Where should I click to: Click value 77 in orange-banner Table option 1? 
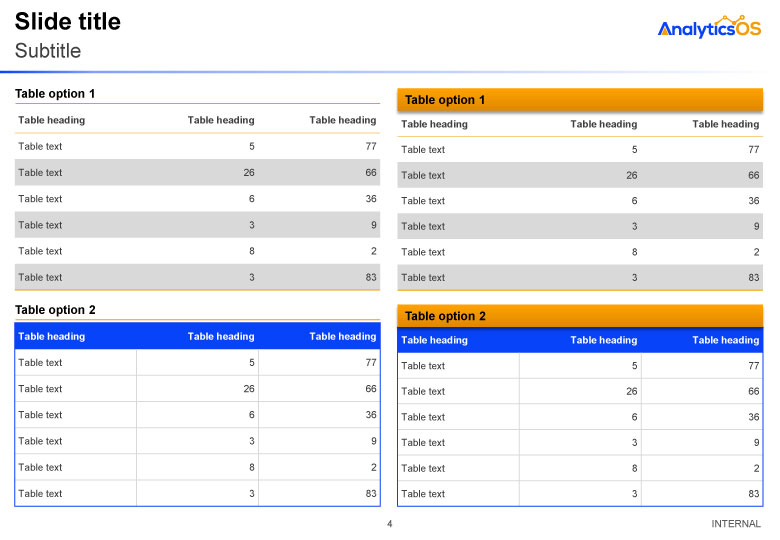coord(754,150)
